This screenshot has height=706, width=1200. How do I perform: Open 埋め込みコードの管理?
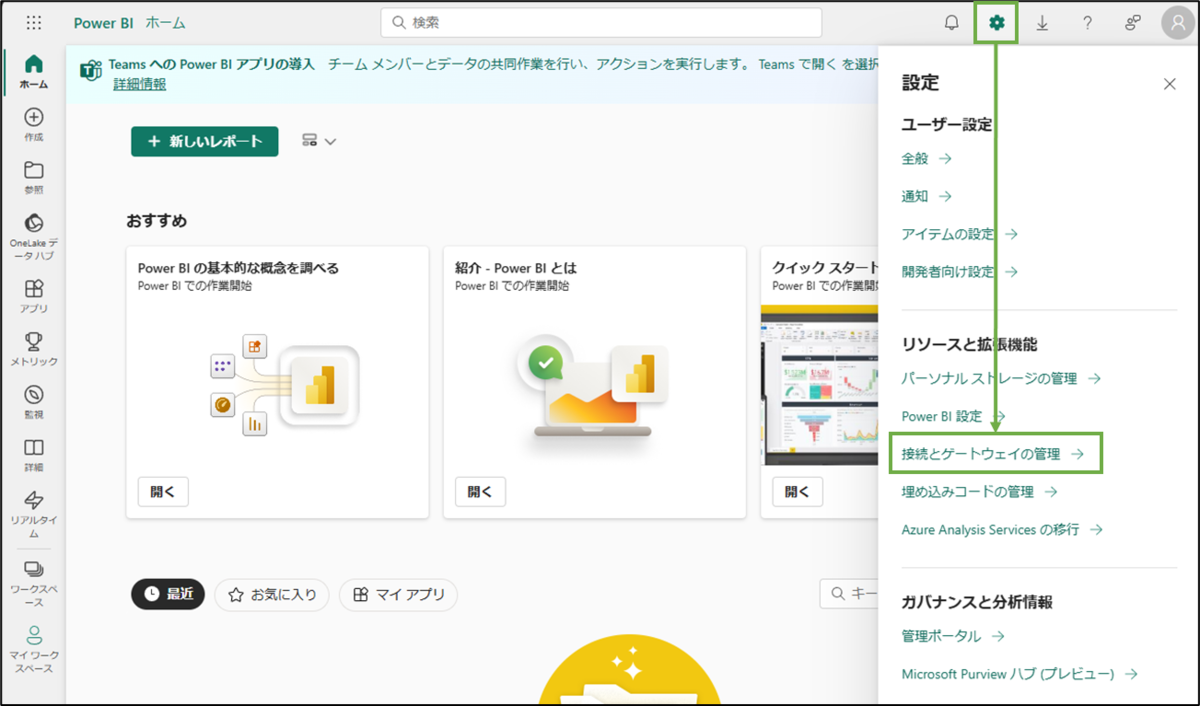(979, 492)
